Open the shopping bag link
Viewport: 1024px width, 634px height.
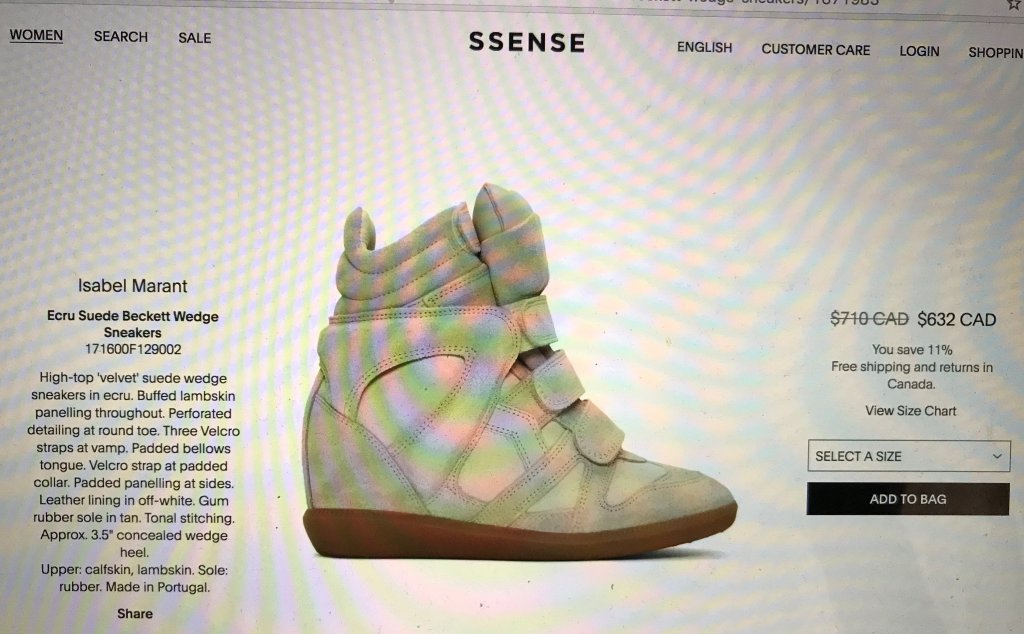click(x=996, y=52)
